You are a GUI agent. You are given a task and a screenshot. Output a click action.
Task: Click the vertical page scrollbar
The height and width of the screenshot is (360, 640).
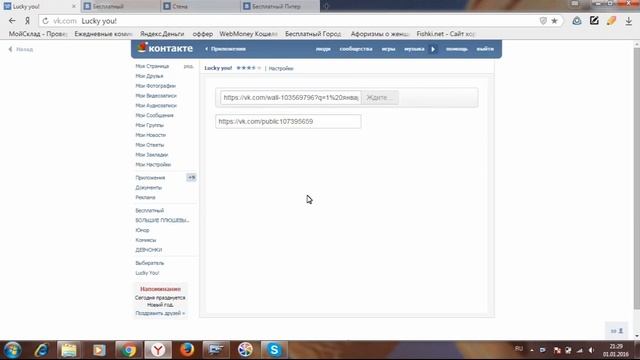coord(636,178)
